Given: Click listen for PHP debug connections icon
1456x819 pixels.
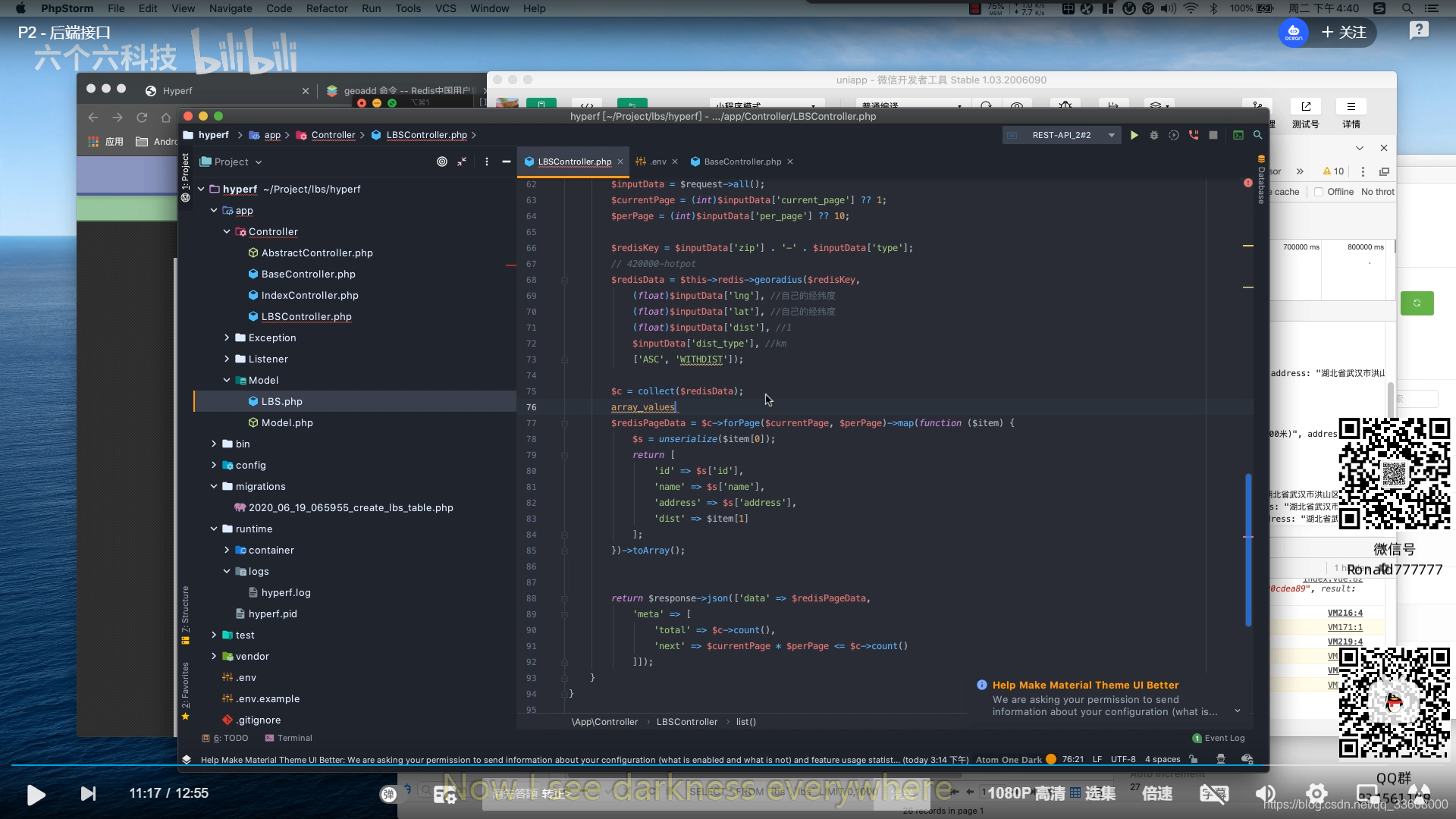Looking at the screenshot, I should 1193,135.
